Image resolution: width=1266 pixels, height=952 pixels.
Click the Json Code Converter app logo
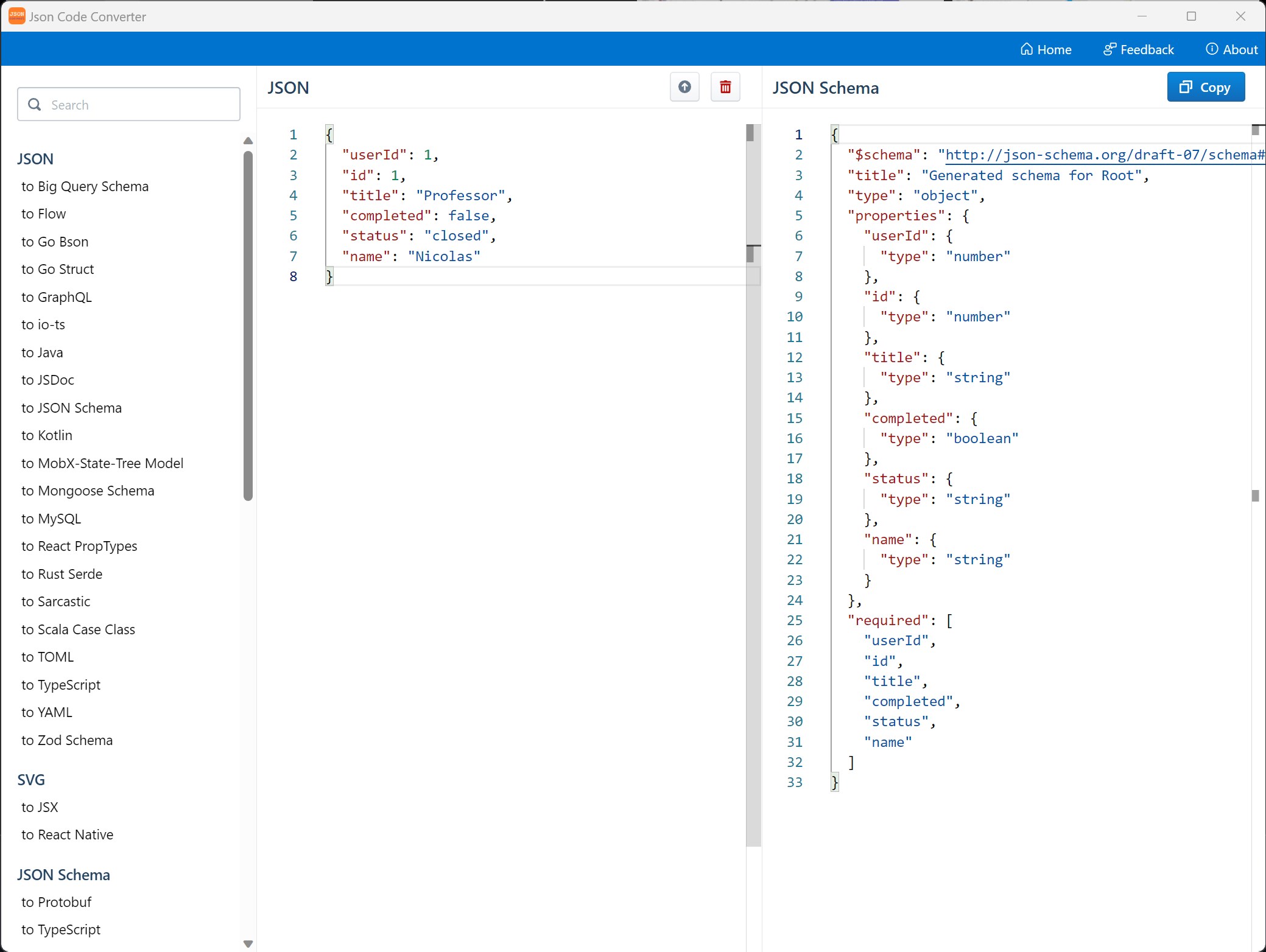[x=16, y=16]
